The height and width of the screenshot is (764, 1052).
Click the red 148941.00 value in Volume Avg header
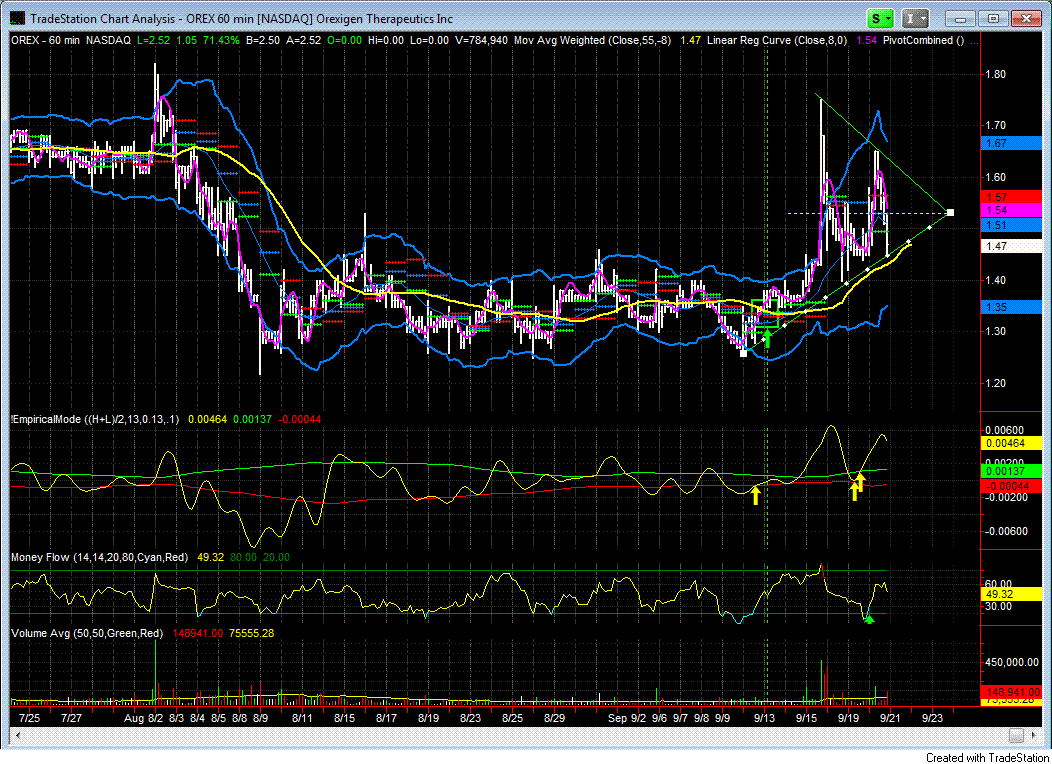197,633
